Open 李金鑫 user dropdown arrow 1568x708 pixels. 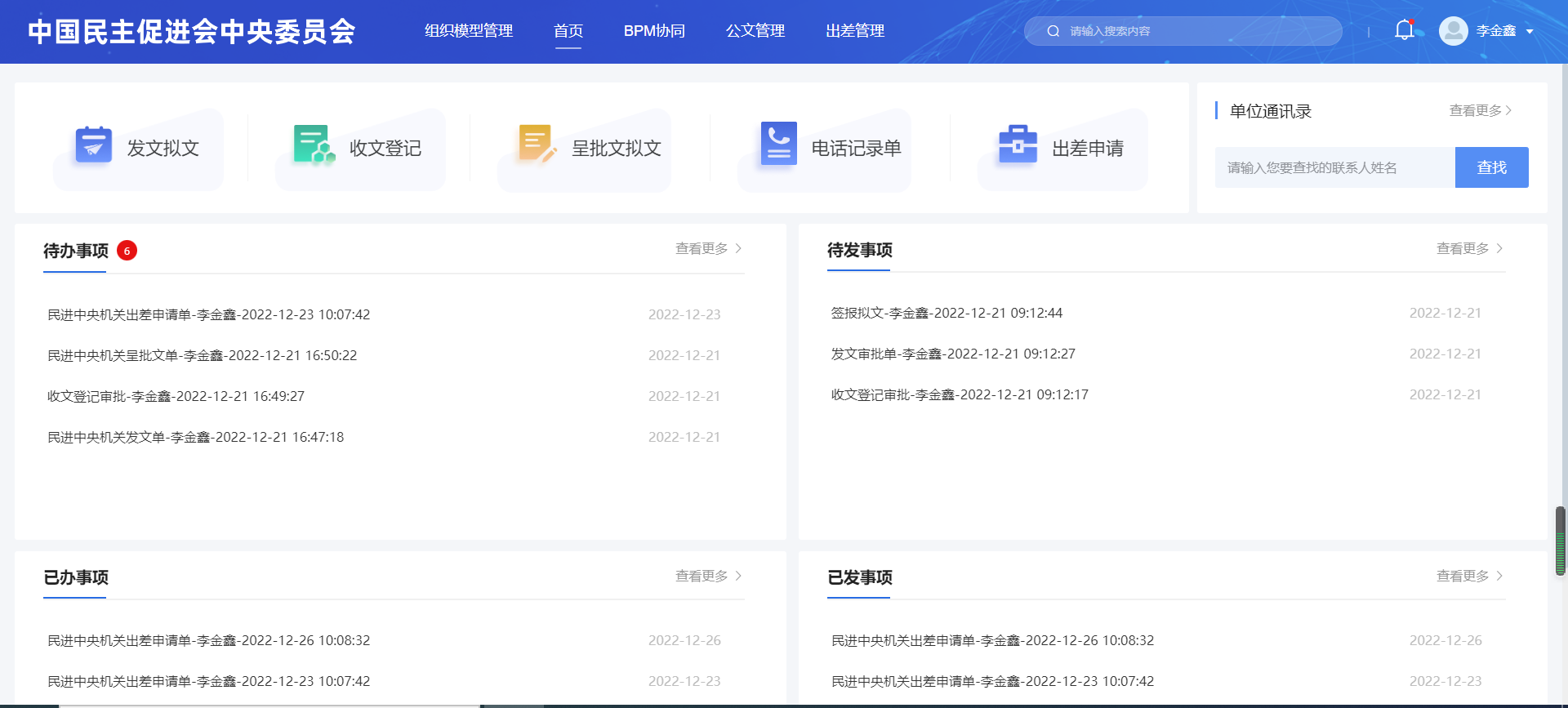coord(1530,32)
